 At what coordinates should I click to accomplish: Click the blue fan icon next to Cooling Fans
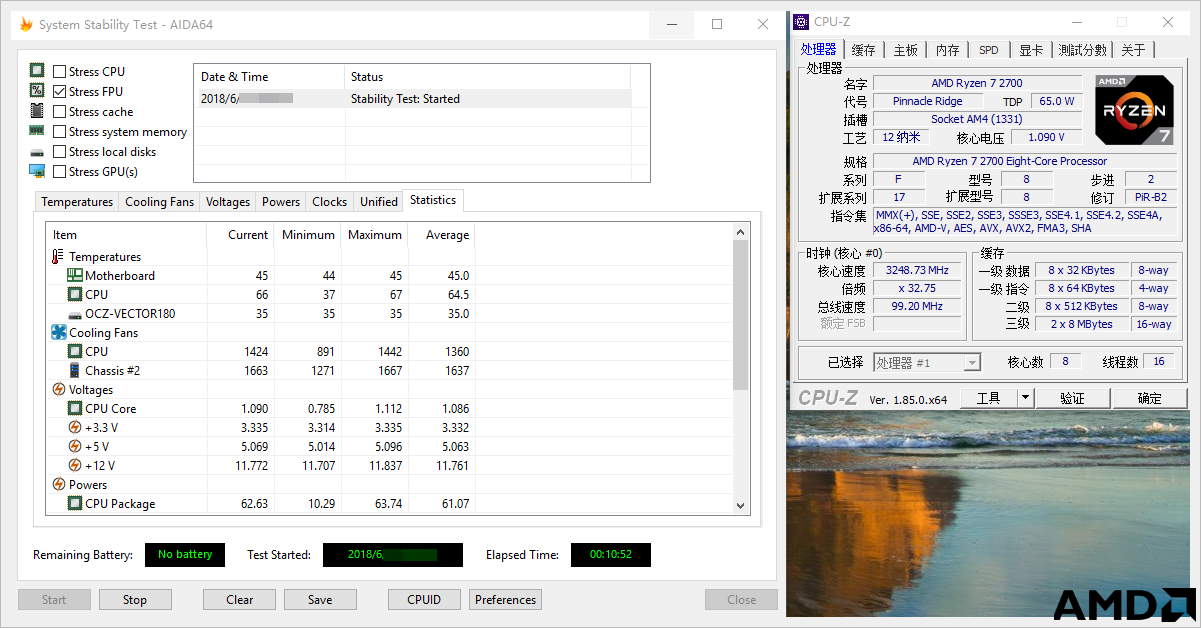pos(58,332)
